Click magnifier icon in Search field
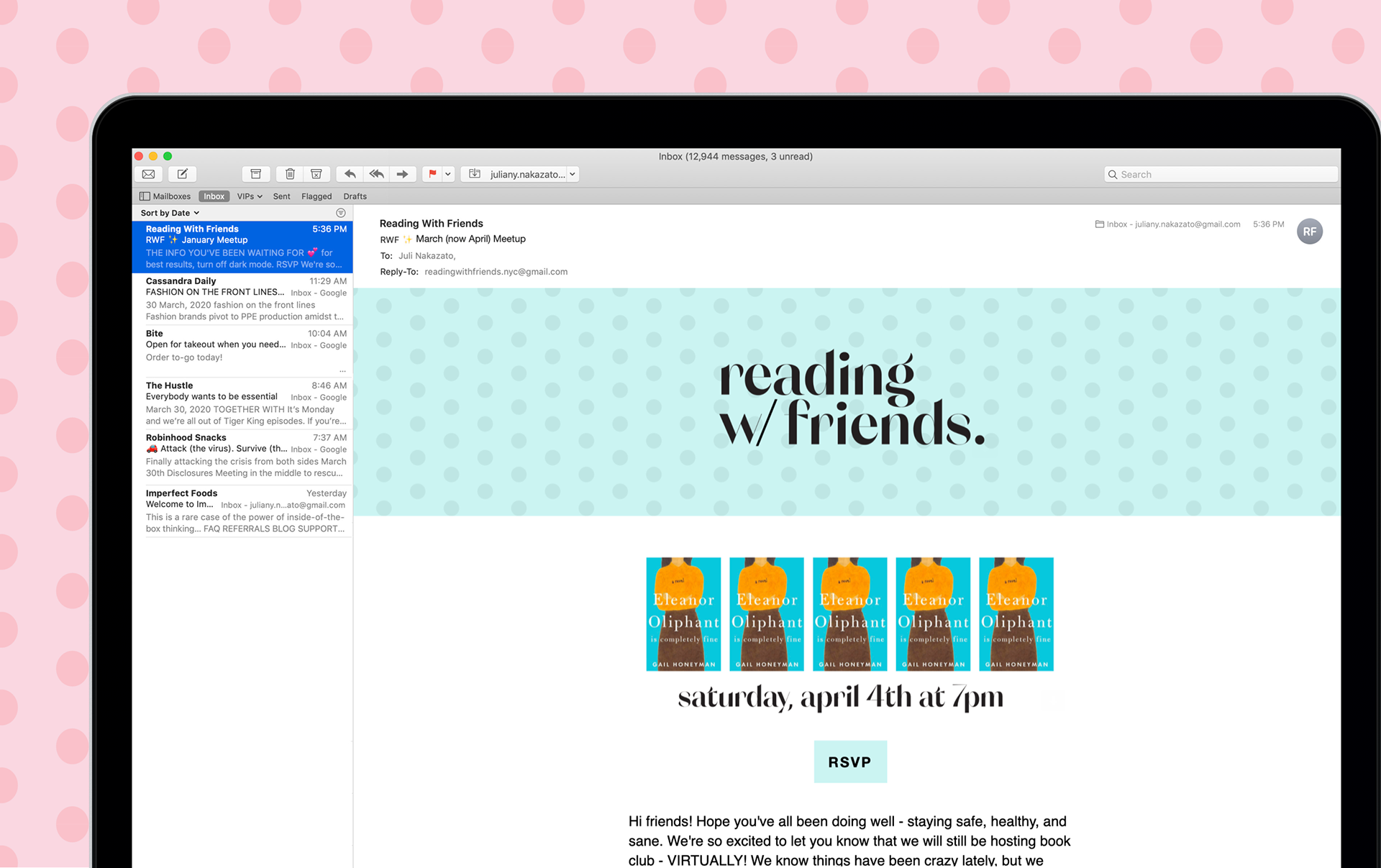Viewport: 1381px width, 868px height. (x=1113, y=174)
